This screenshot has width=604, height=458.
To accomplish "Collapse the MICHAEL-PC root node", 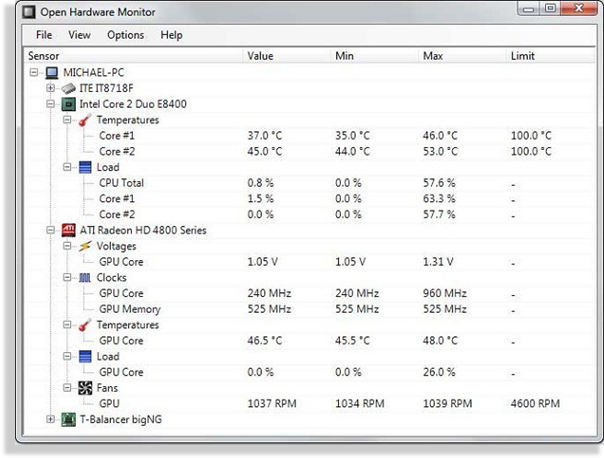I will click(34, 72).
